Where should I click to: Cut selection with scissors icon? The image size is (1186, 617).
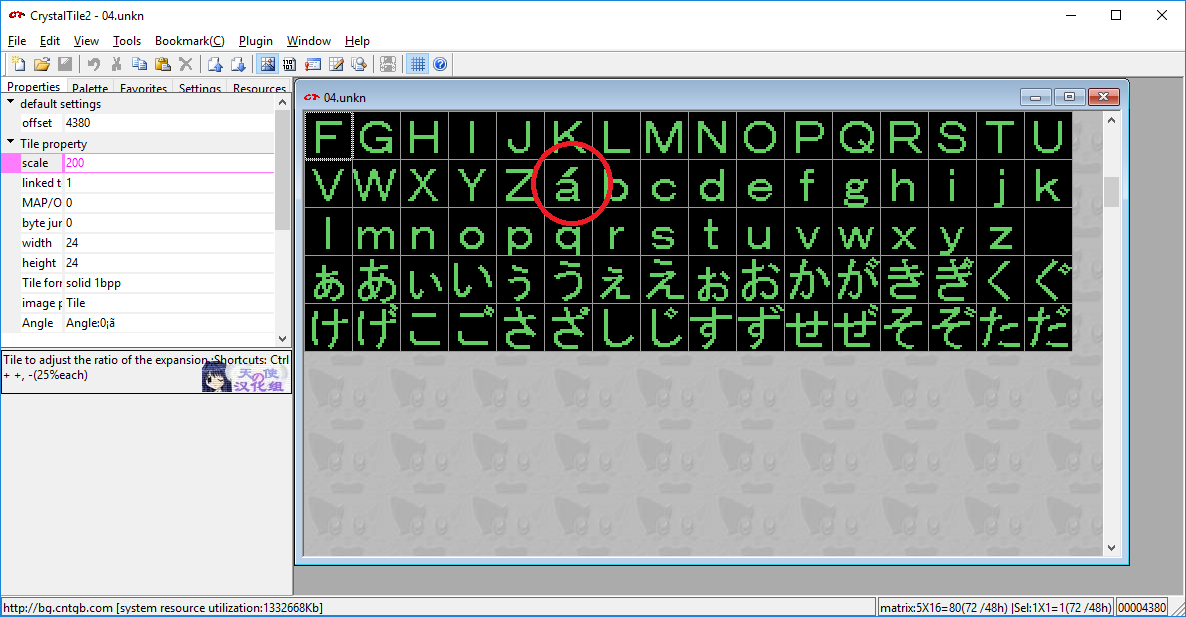(x=116, y=64)
